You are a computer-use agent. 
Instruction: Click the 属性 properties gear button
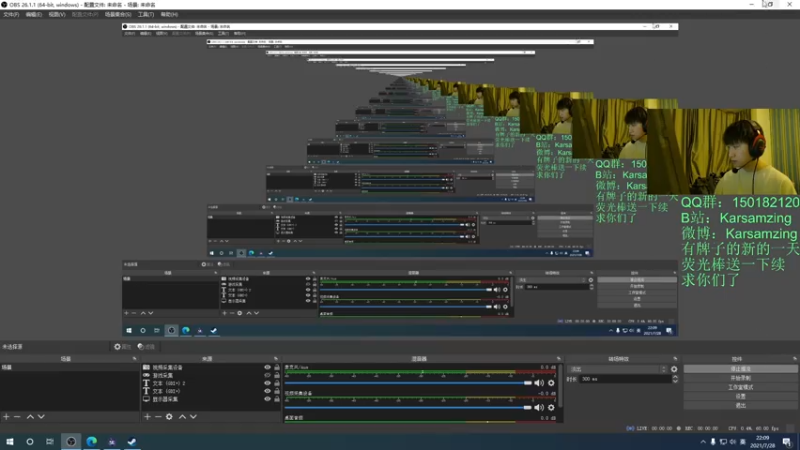[122, 346]
